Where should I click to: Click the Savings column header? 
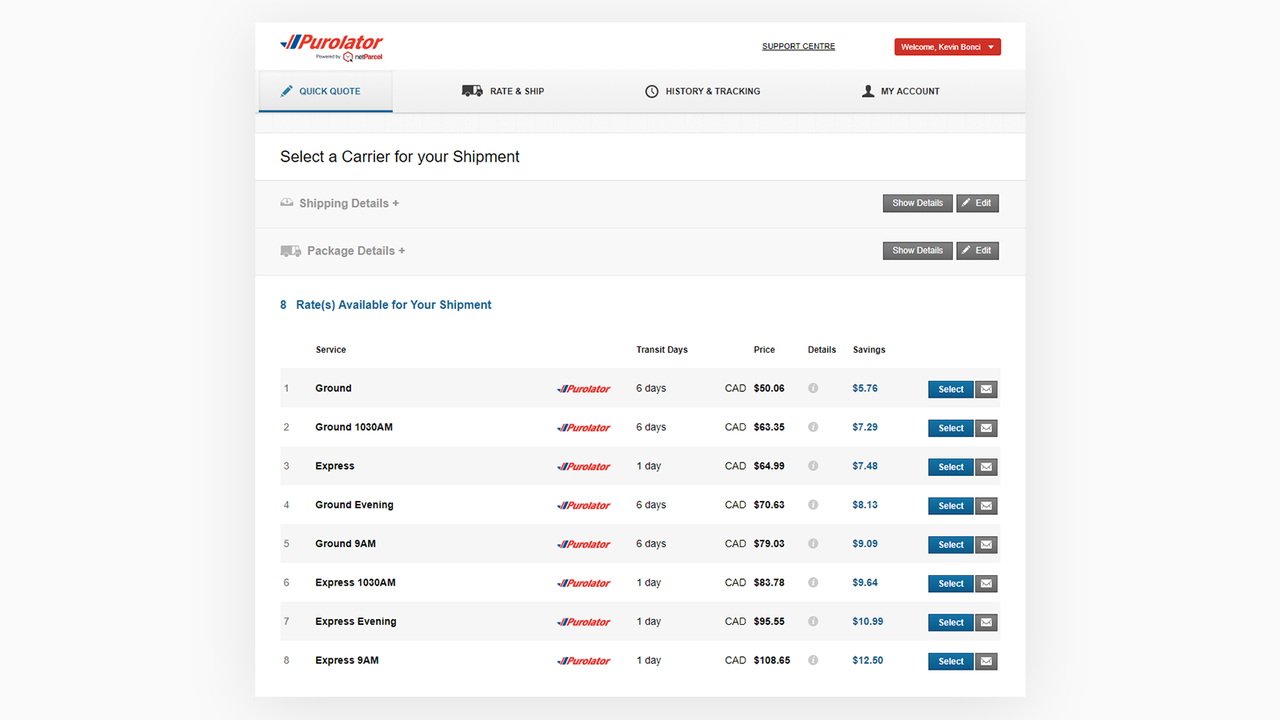pyautogui.click(x=869, y=350)
